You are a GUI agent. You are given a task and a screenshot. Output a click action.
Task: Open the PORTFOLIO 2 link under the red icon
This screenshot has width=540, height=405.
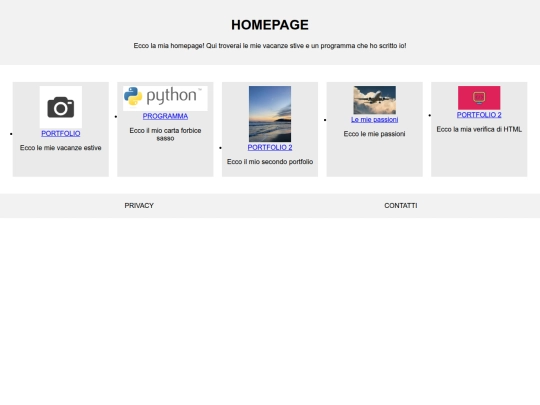(x=479, y=115)
